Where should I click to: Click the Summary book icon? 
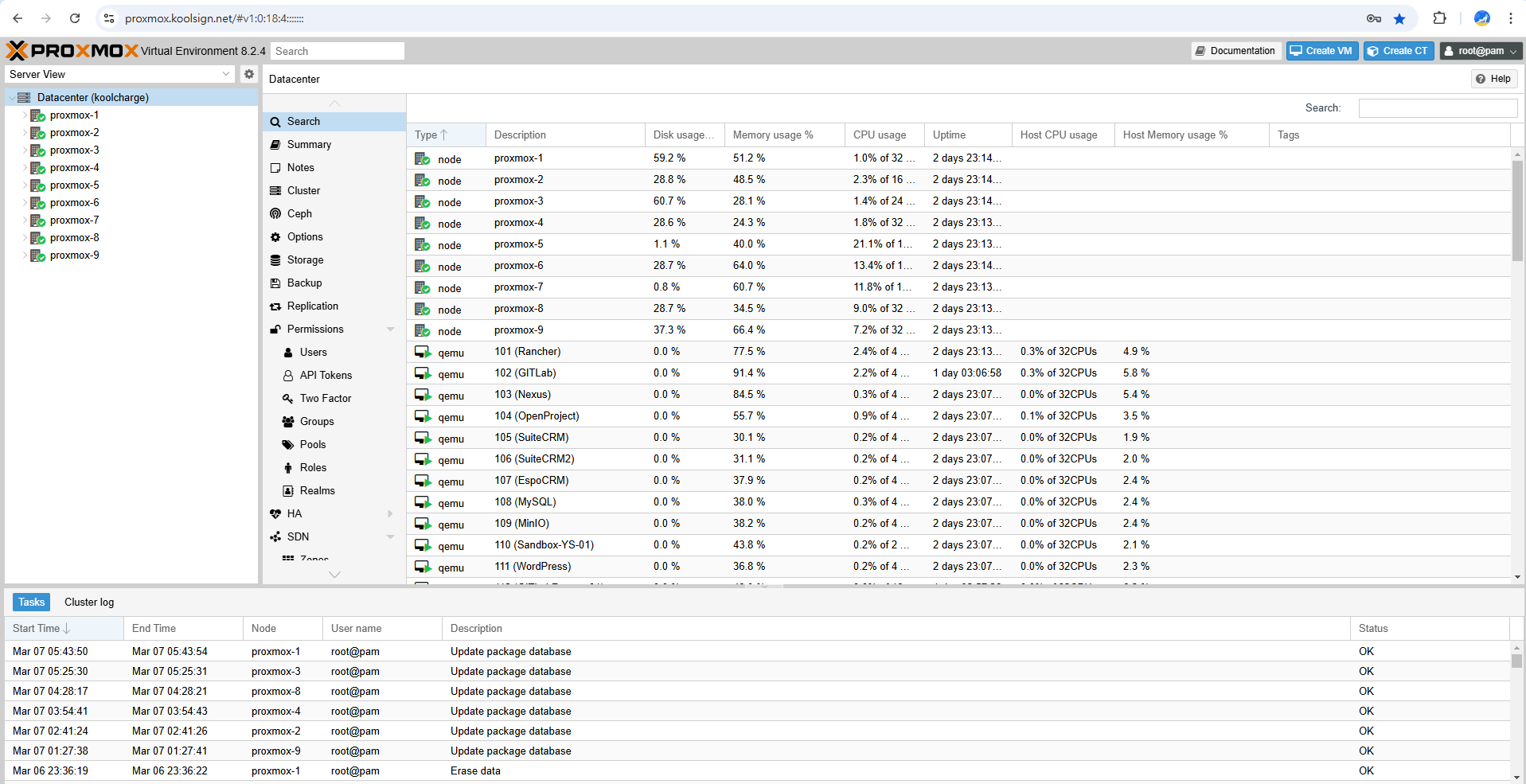click(275, 145)
